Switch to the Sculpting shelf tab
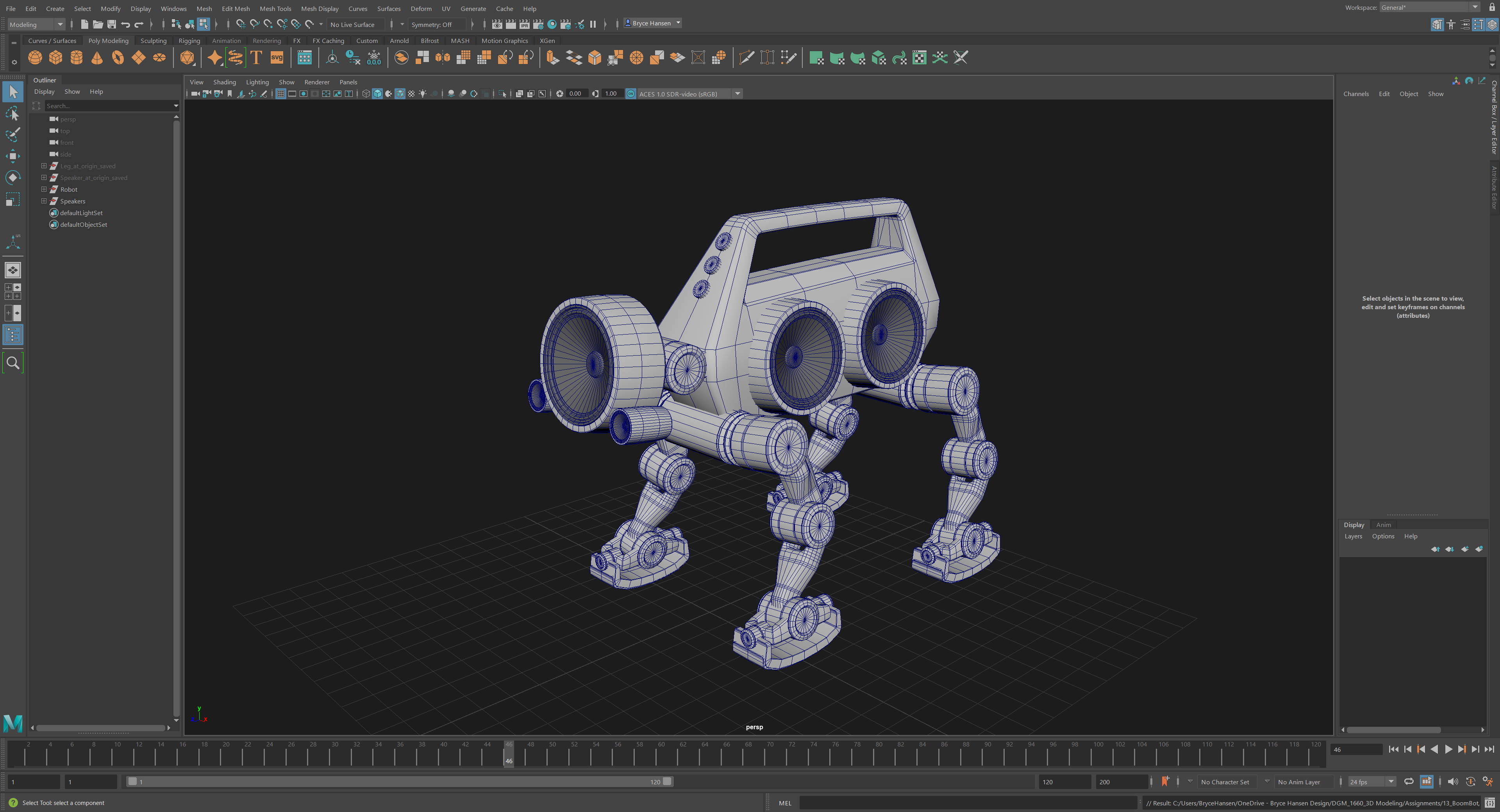 [153, 41]
